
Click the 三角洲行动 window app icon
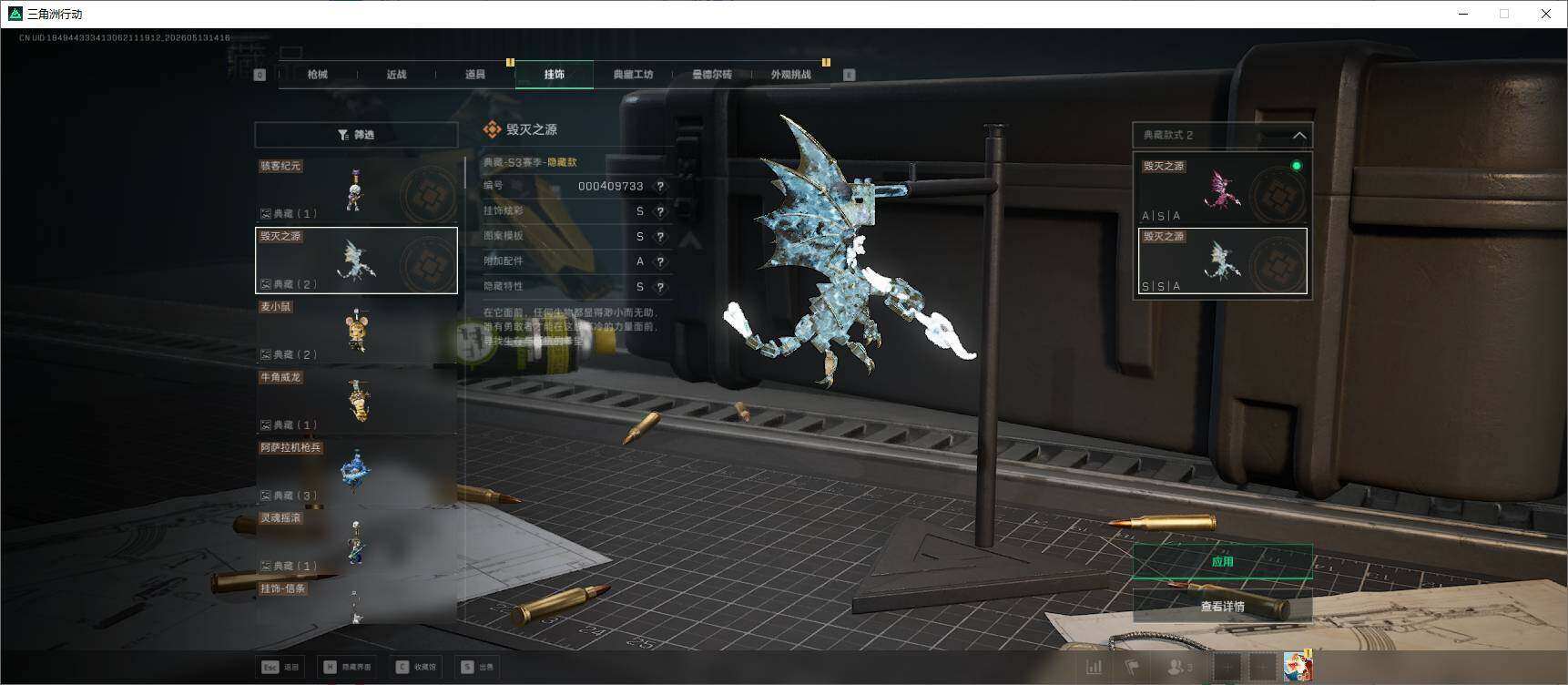click(x=15, y=14)
